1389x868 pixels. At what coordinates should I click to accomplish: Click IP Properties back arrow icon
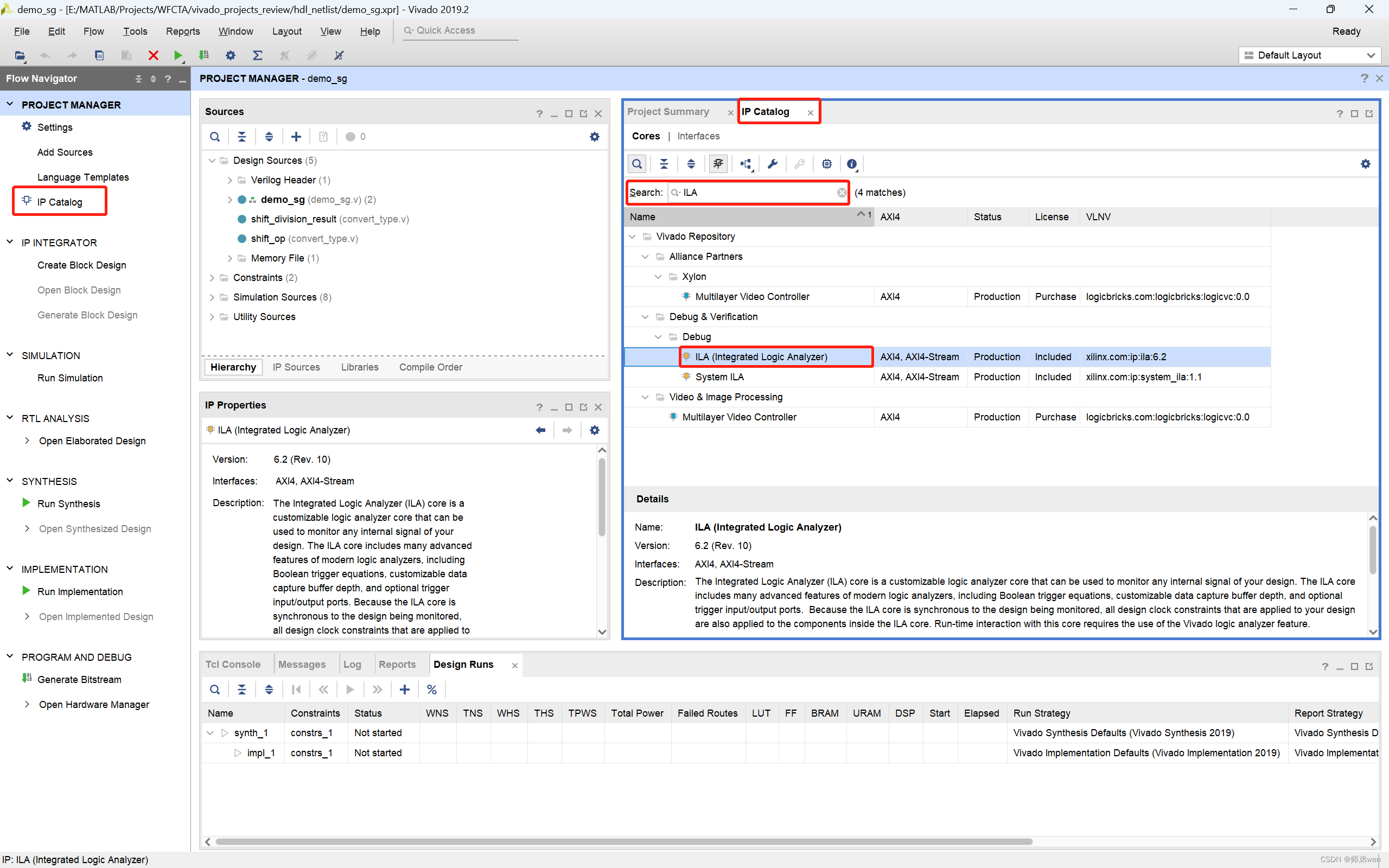[x=540, y=430]
